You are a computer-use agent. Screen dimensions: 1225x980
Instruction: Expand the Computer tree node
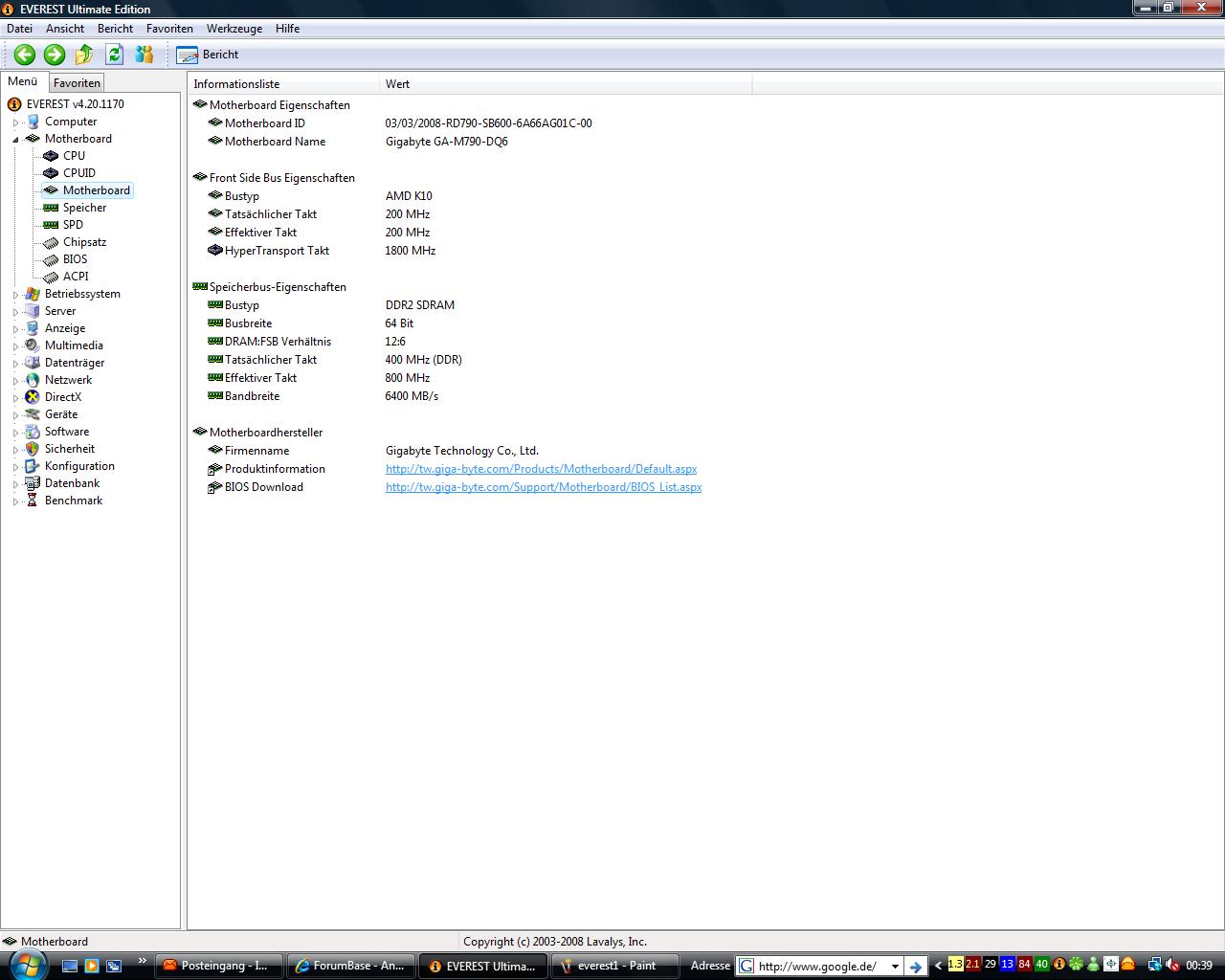(15, 122)
